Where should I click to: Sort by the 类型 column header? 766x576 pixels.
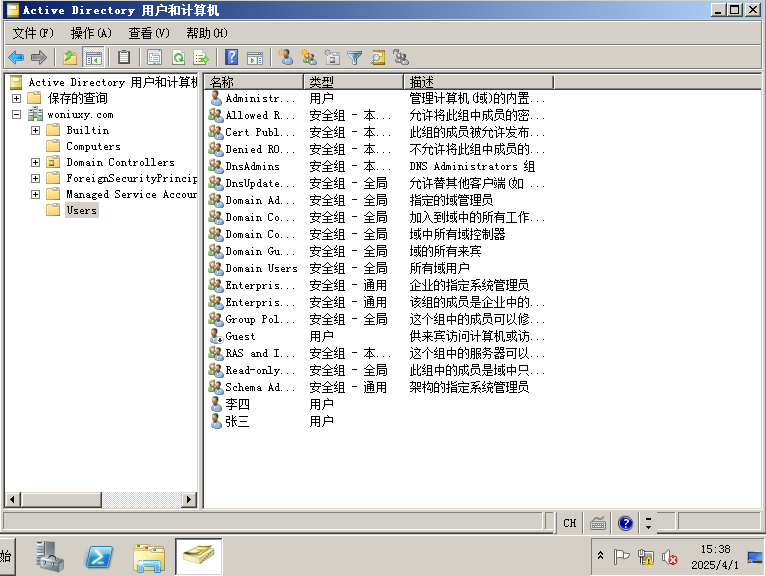tap(354, 82)
